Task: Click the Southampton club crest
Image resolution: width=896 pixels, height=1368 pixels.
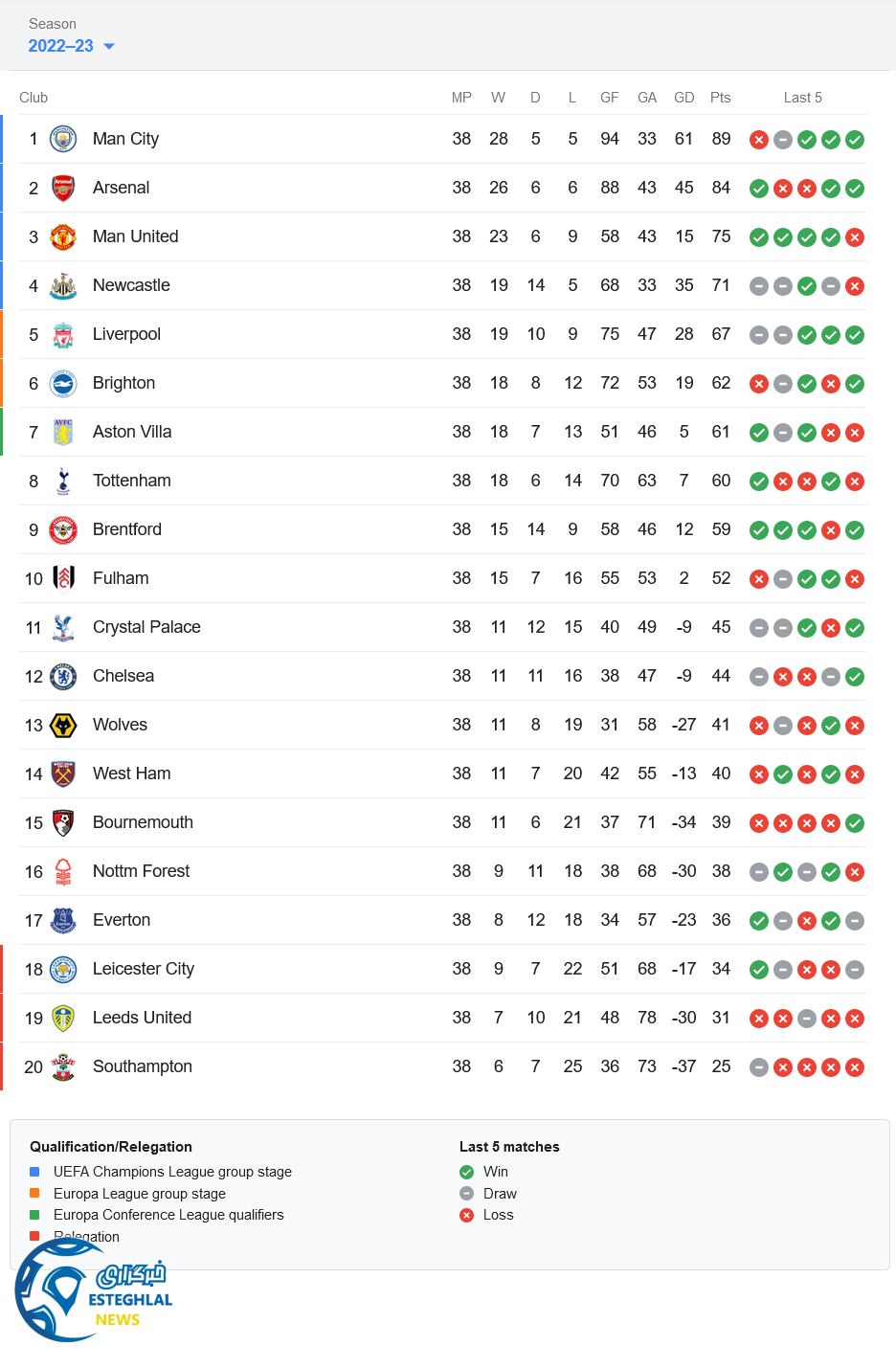Action: [63, 1067]
